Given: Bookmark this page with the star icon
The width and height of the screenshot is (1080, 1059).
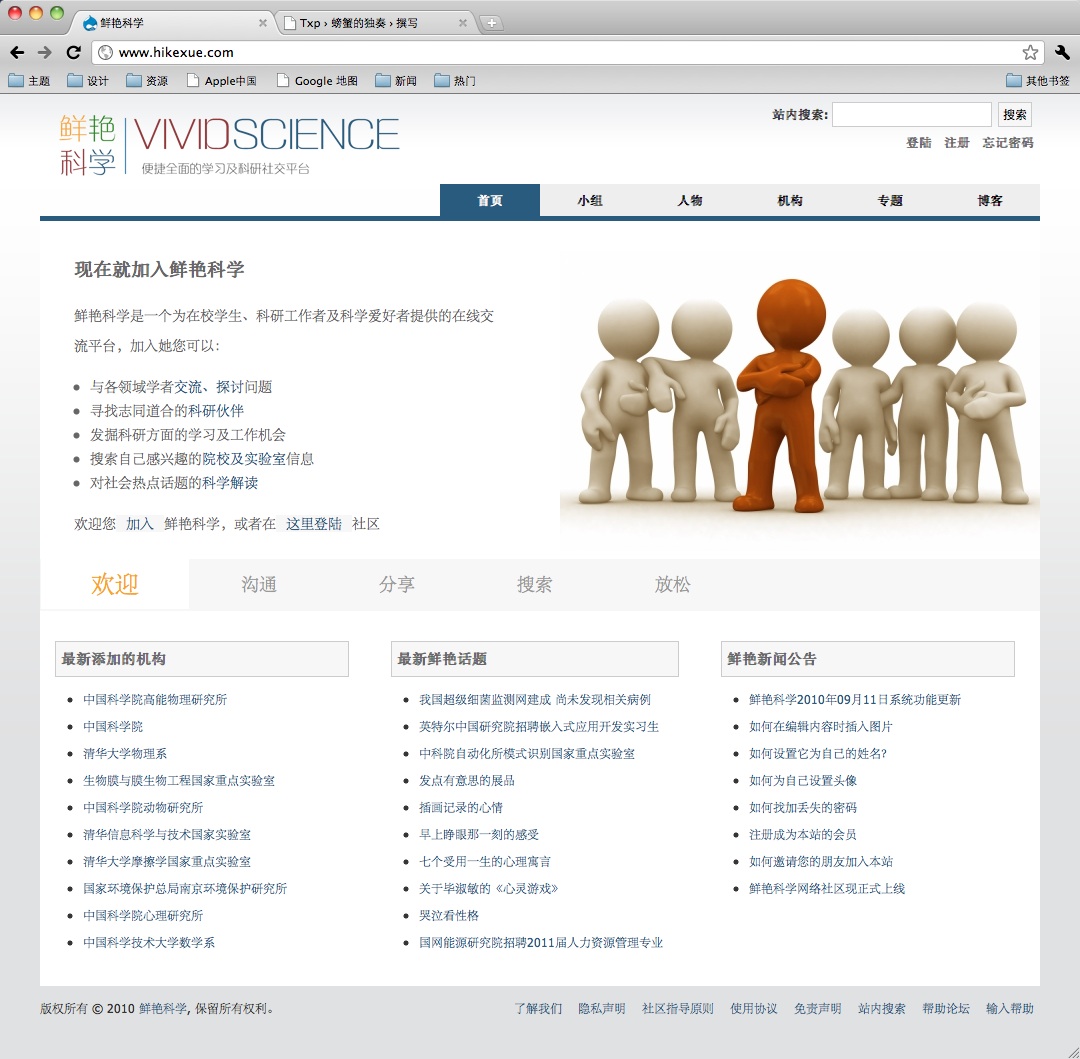Looking at the screenshot, I should click(1029, 53).
